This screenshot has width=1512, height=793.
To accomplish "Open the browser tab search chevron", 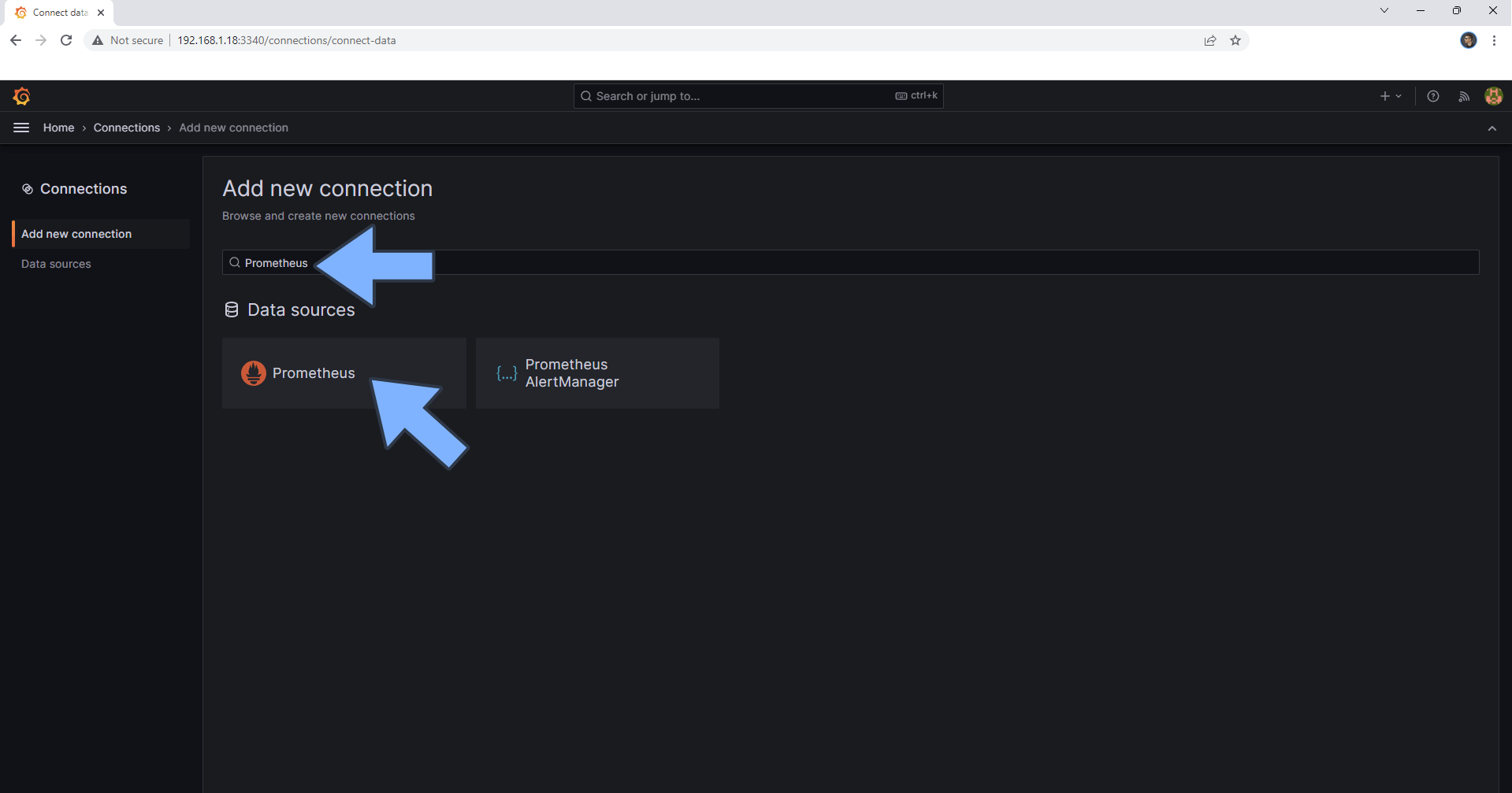I will coord(1384,10).
